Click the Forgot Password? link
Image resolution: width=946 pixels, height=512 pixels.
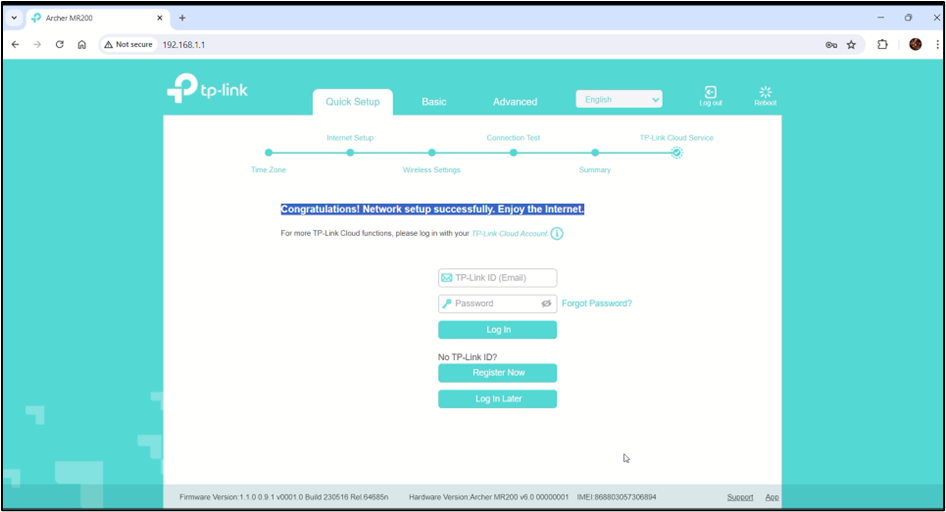(x=597, y=303)
